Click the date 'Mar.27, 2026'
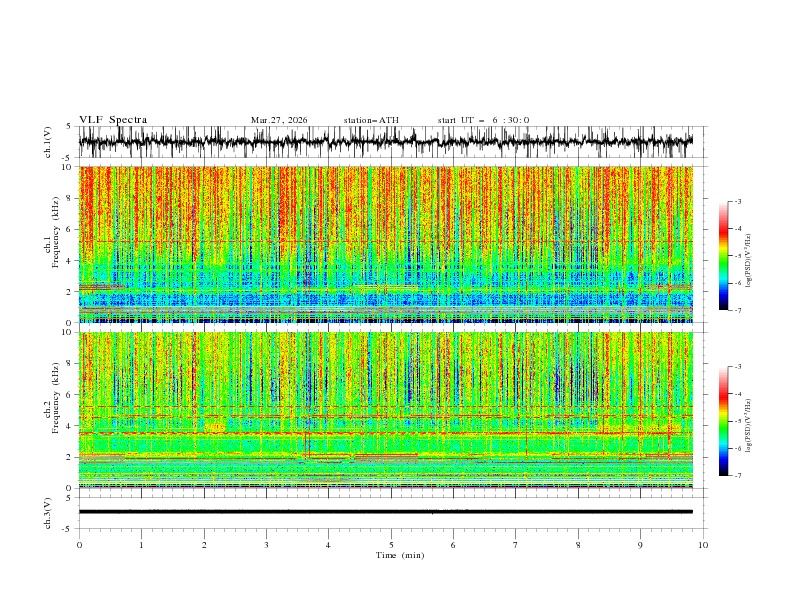This screenshot has height=612, width=792. pos(279,120)
